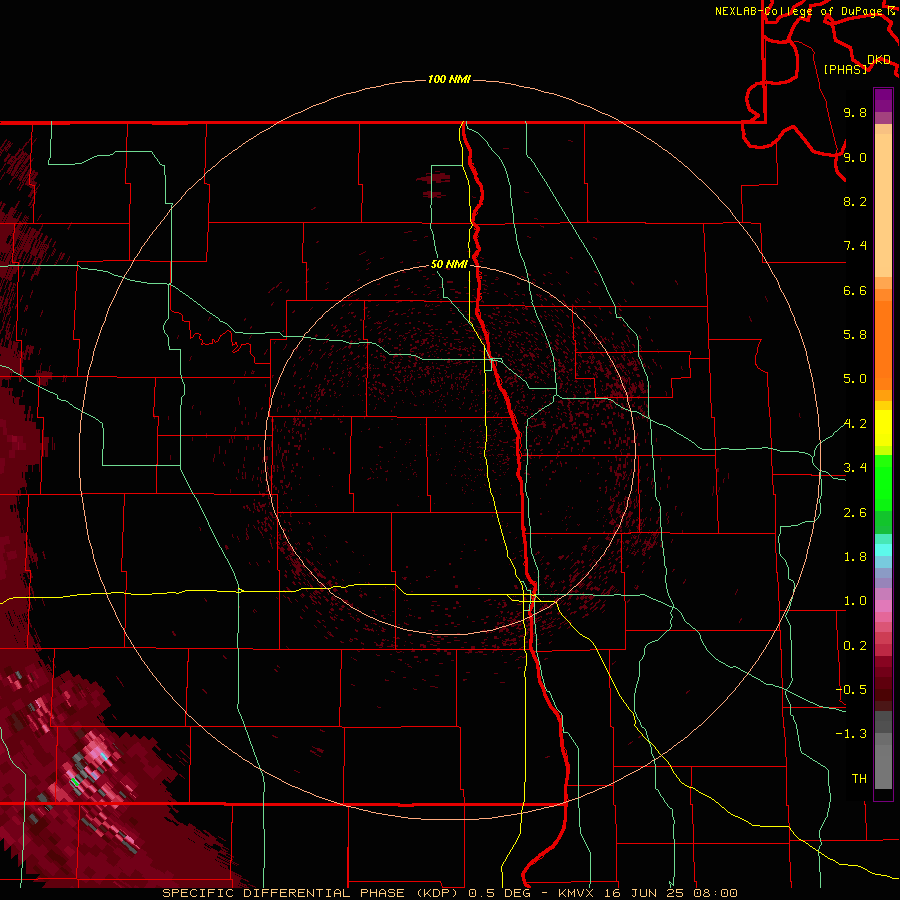Viewport: 900px width, 900px height.
Task: Click the "KMVX 16 JUN 25 08:00" timestamp
Action: point(647,893)
